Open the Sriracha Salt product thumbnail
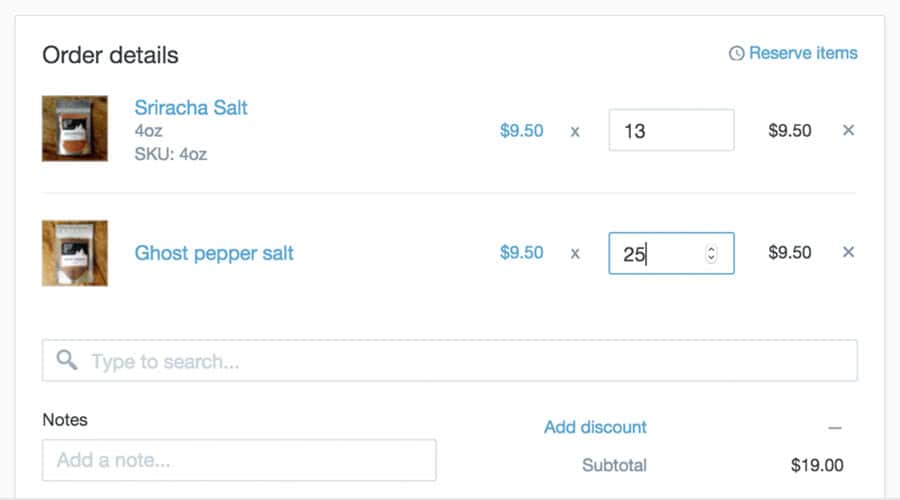 (x=75, y=129)
